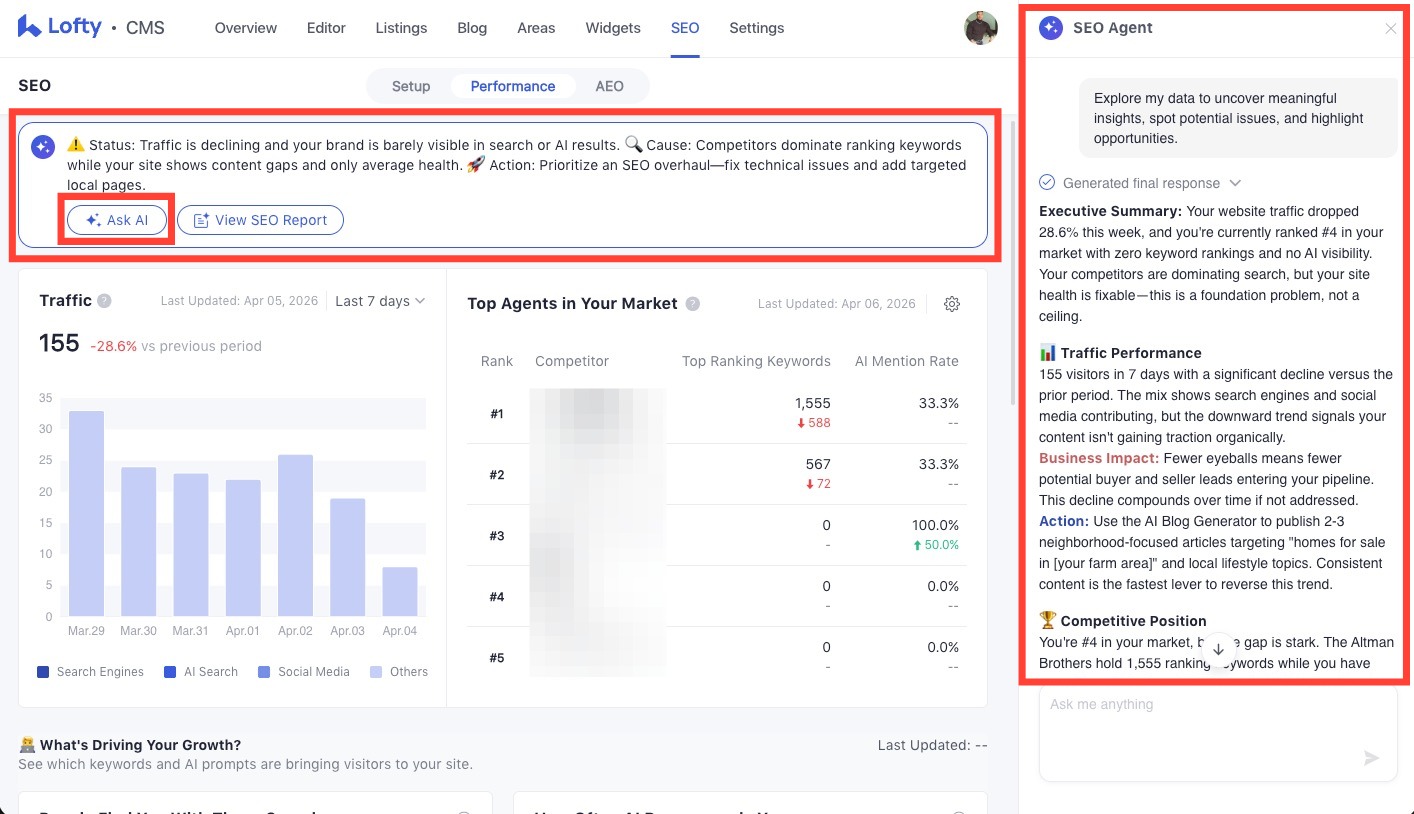The image size is (1414, 814).
Task: Click the profile avatar in the top bar
Action: click(981, 27)
